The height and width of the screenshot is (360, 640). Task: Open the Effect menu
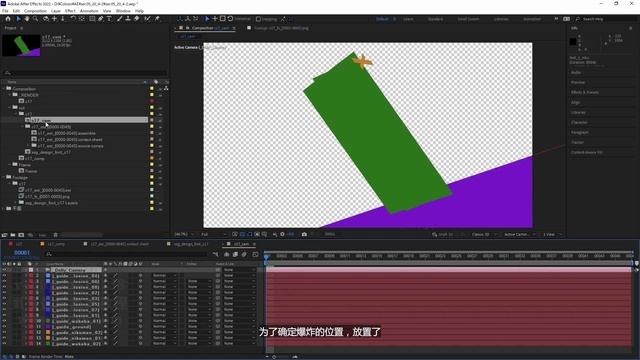point(70,11)
